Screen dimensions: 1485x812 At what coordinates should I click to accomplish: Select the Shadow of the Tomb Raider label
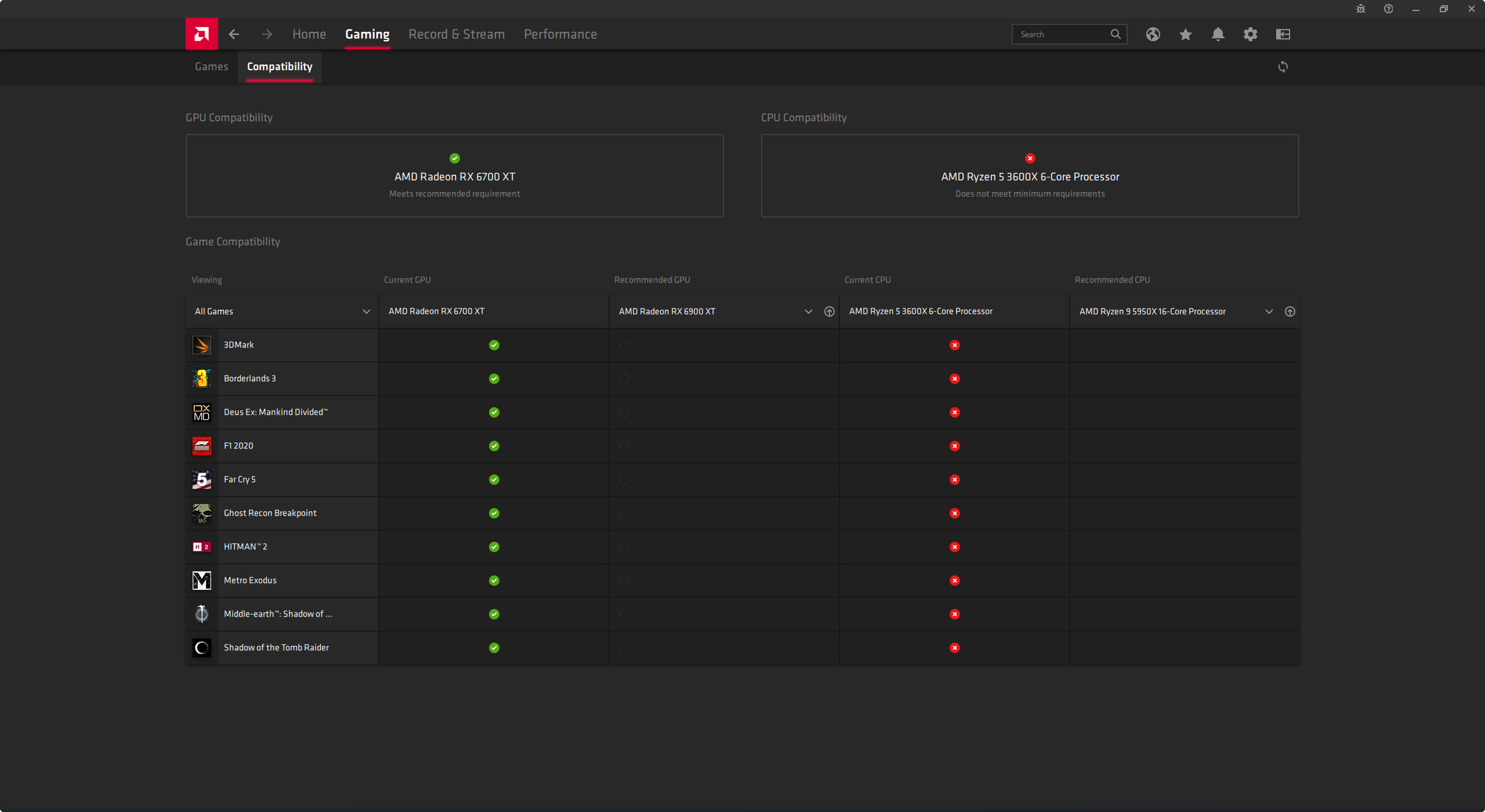tap(276, 648)
